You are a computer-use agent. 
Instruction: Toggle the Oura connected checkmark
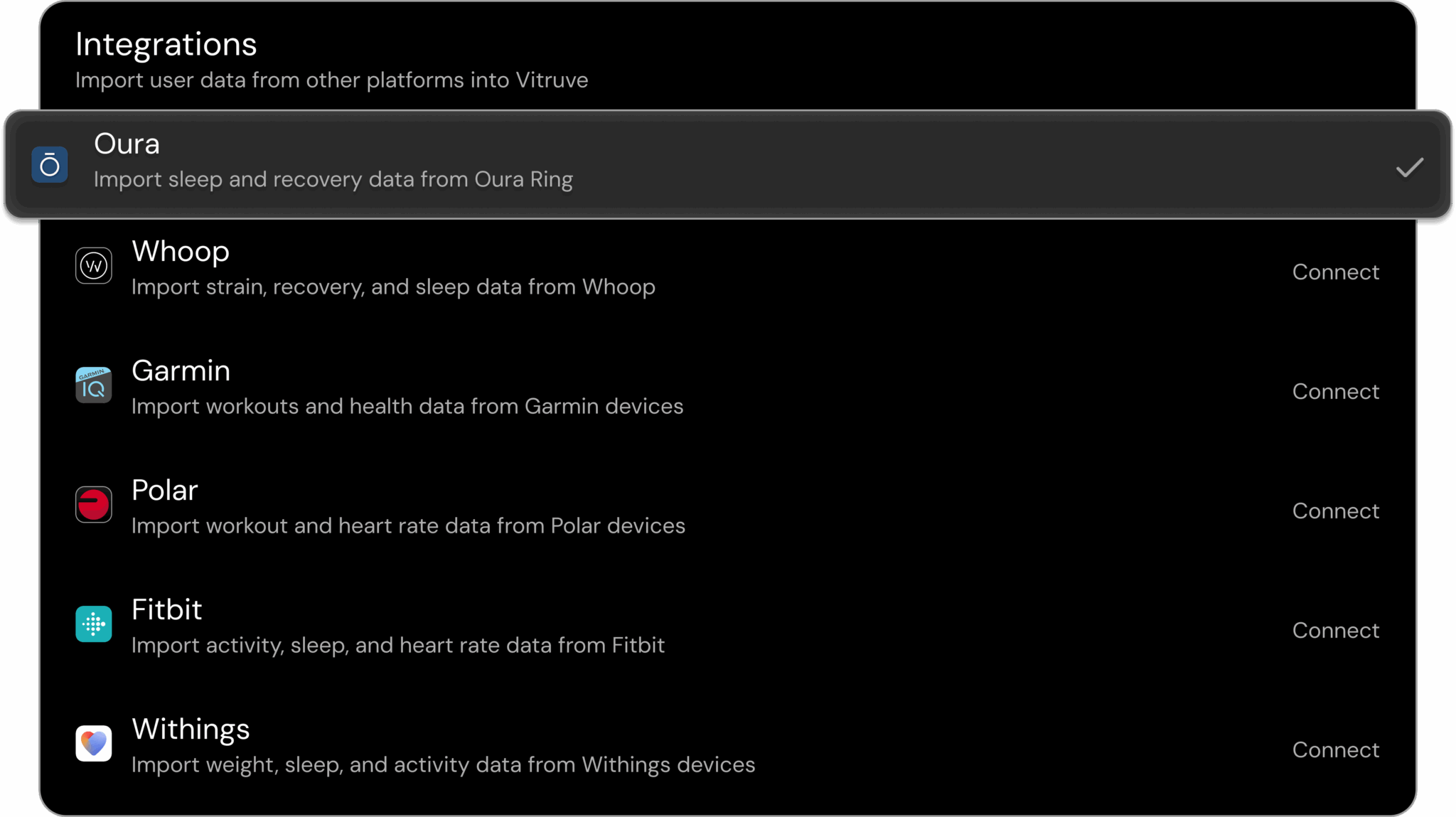pos(1409,168)
